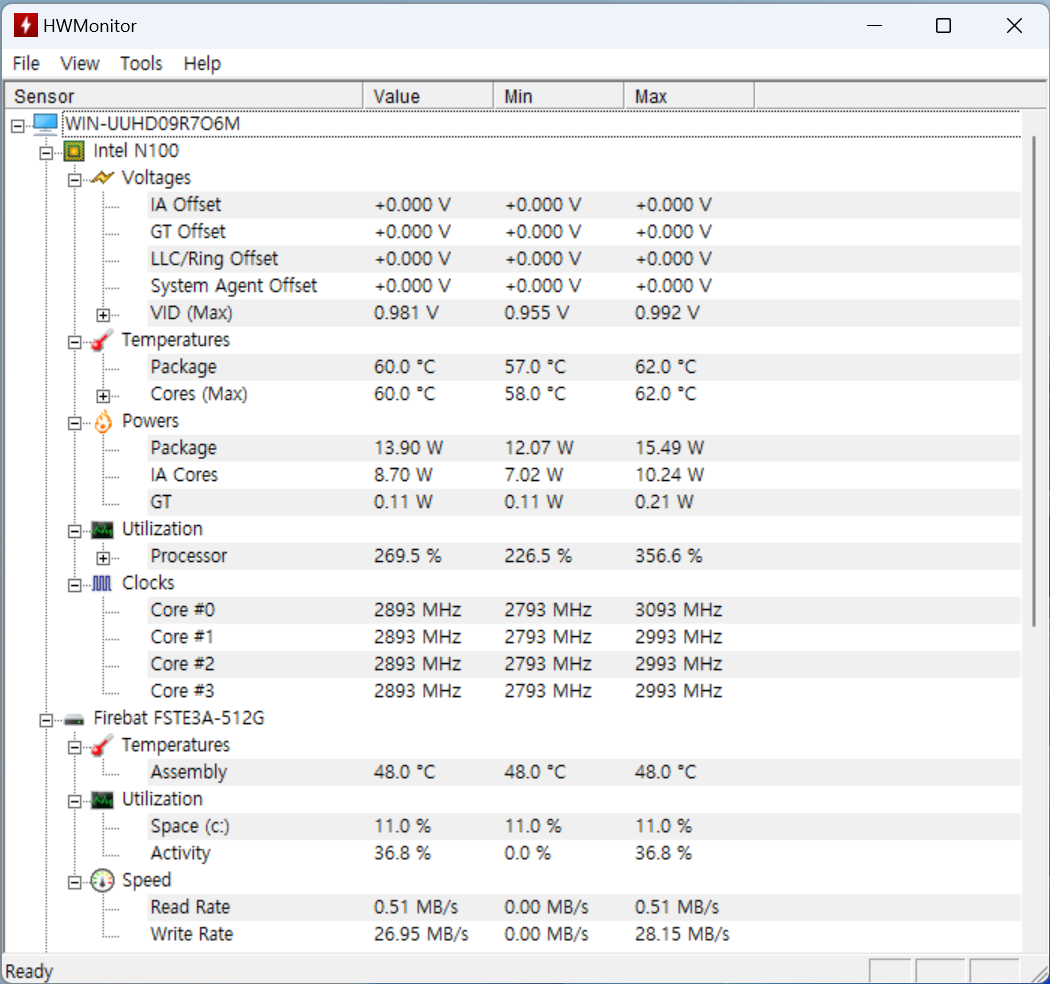1050x984 pixels.
Task: Select the Space (c:) row
Action: point(583,827)
